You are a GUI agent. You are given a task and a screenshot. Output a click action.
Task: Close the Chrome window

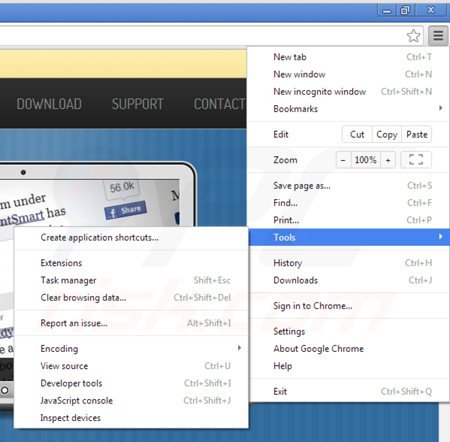click(431, 10)
